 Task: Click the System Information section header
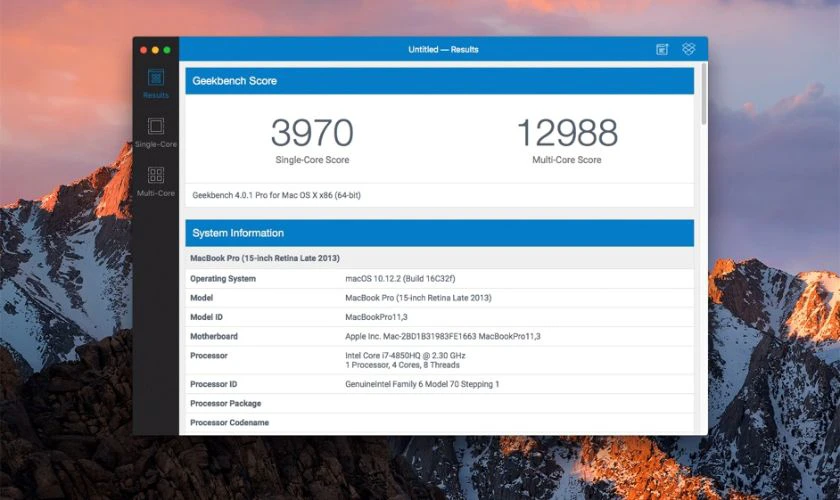pos(439,233)
